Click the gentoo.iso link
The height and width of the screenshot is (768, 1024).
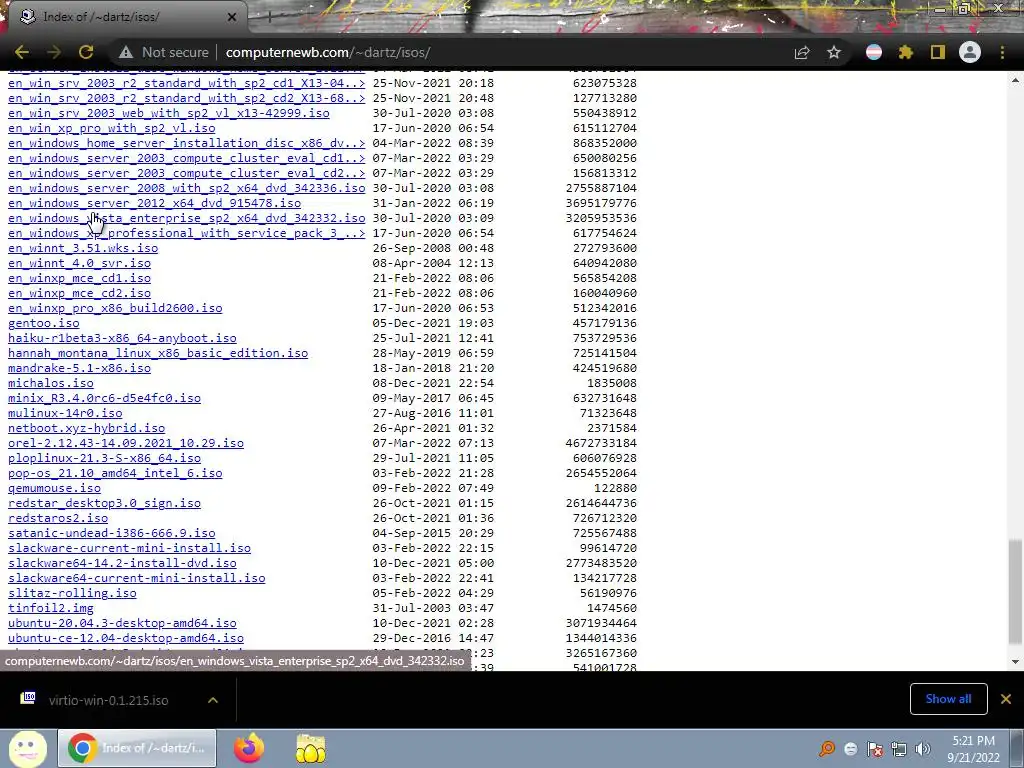[x=44, y=323]
